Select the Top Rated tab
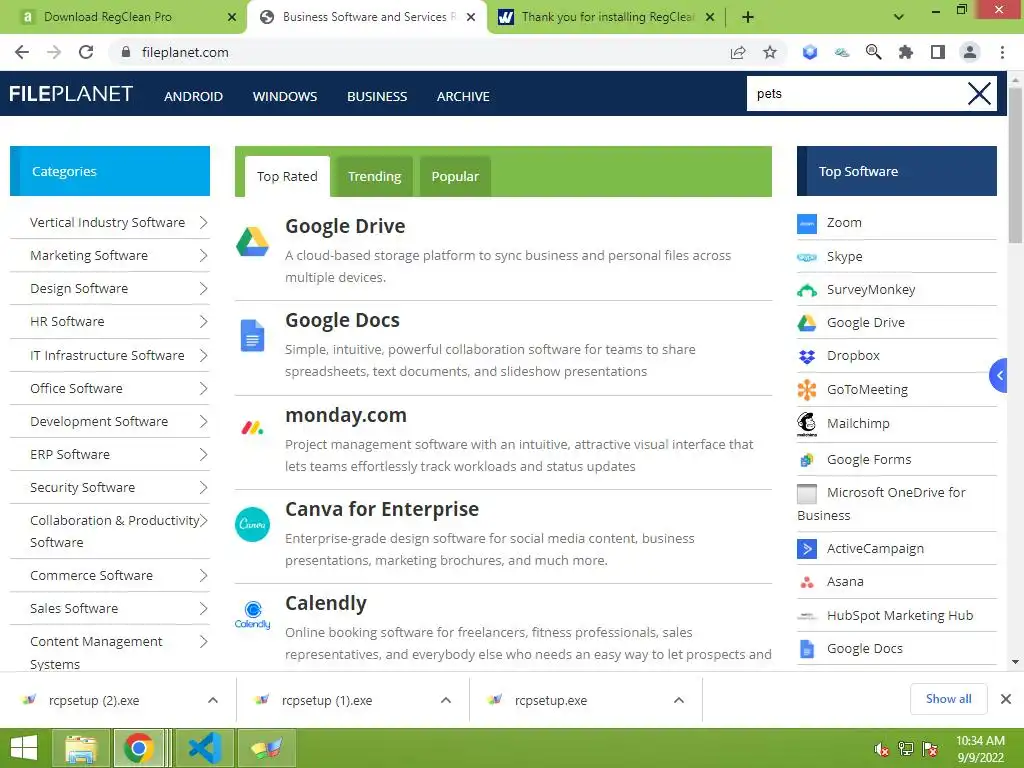 (287, 176)
